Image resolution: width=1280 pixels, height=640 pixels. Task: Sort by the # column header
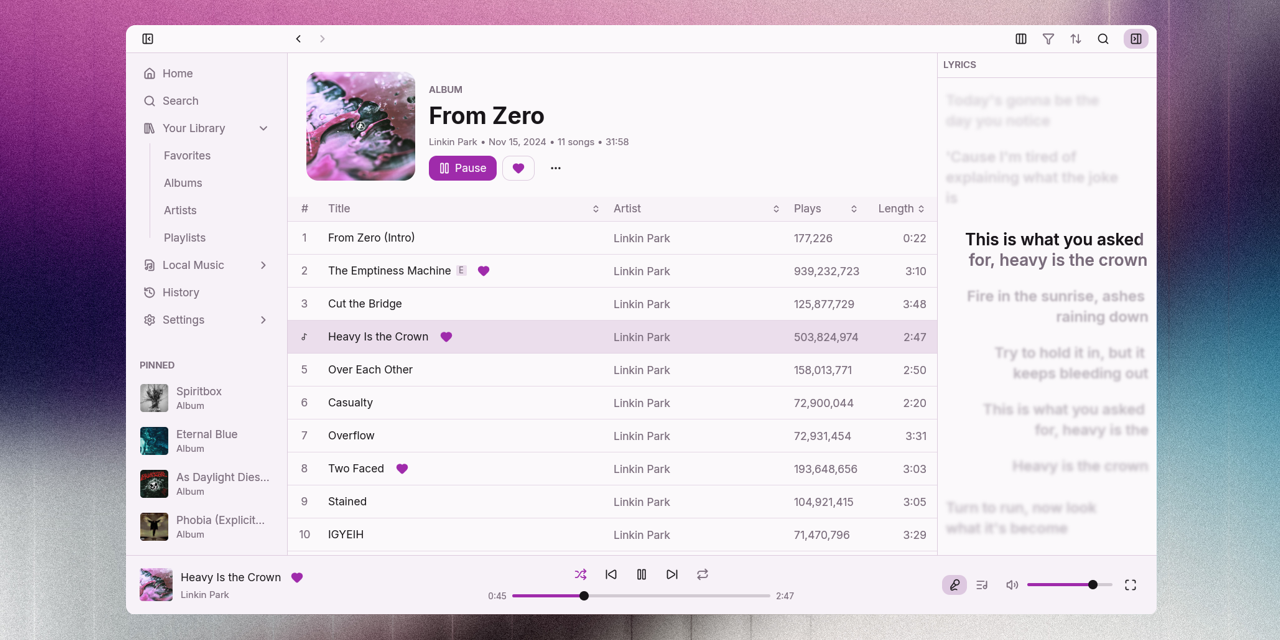304,209
